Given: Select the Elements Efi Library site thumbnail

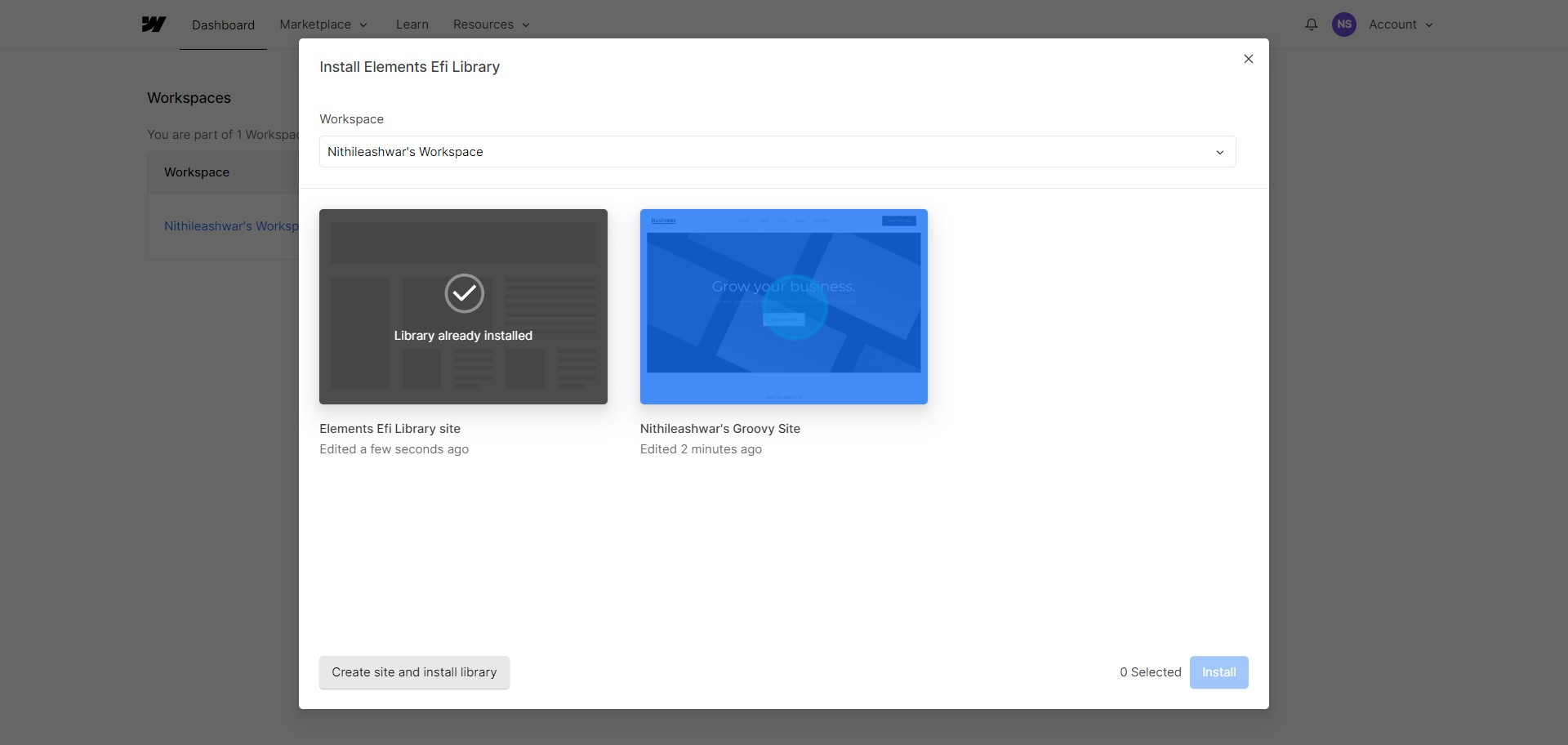Looking at the screenshot, I should (463, 306).
